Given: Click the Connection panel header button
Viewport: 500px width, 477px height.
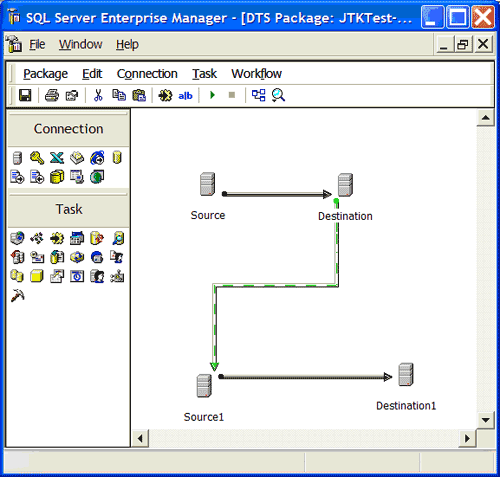Looking at the screenshot, I should coord(68,129).
